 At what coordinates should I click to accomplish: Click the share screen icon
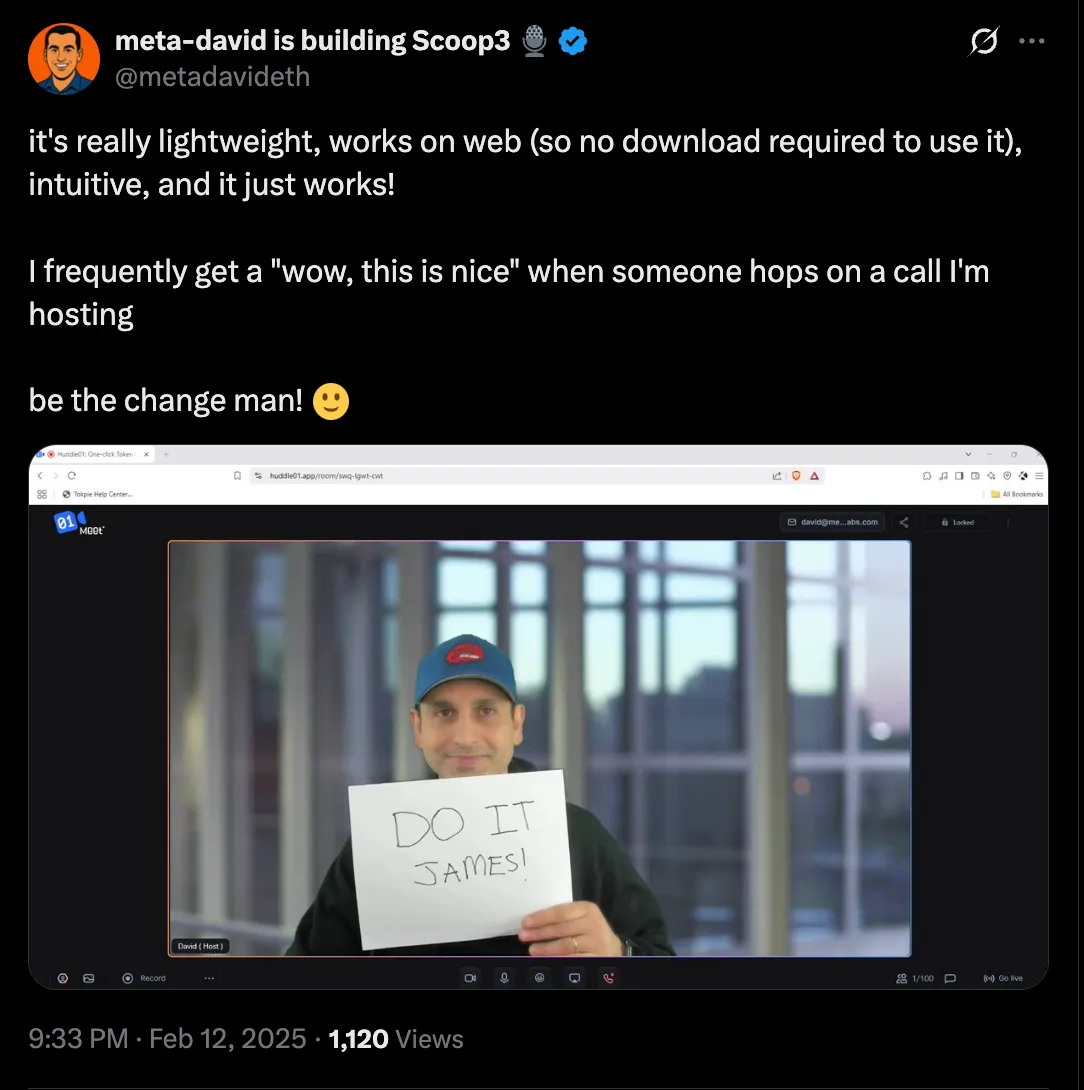coord(574,978)
